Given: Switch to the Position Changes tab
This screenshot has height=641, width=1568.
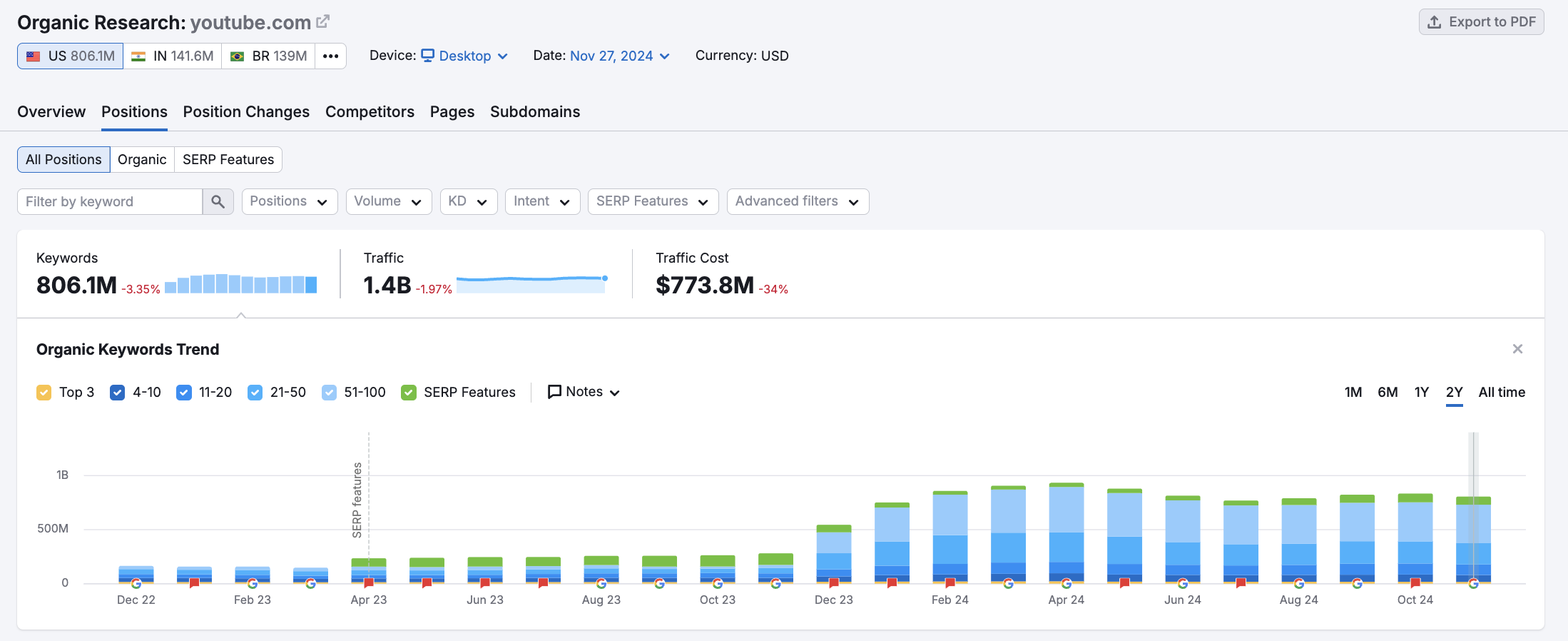Looking at the screenshot, I should click(246, 112).
